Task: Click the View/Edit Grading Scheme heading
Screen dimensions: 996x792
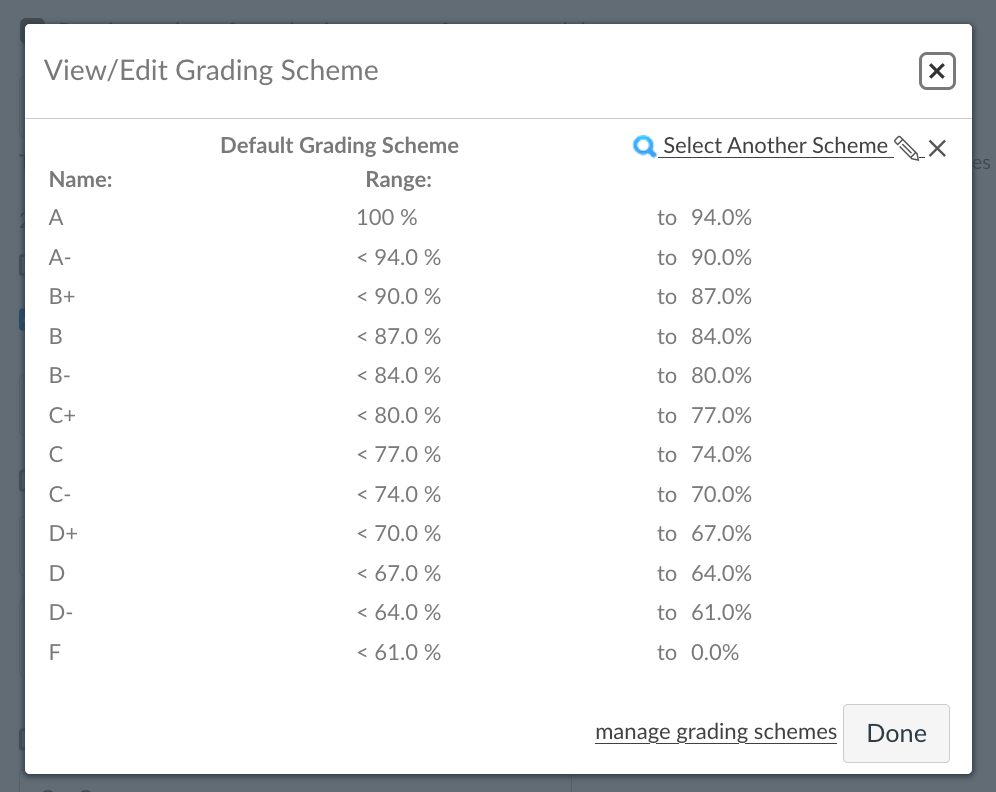Action: point(211,71)
